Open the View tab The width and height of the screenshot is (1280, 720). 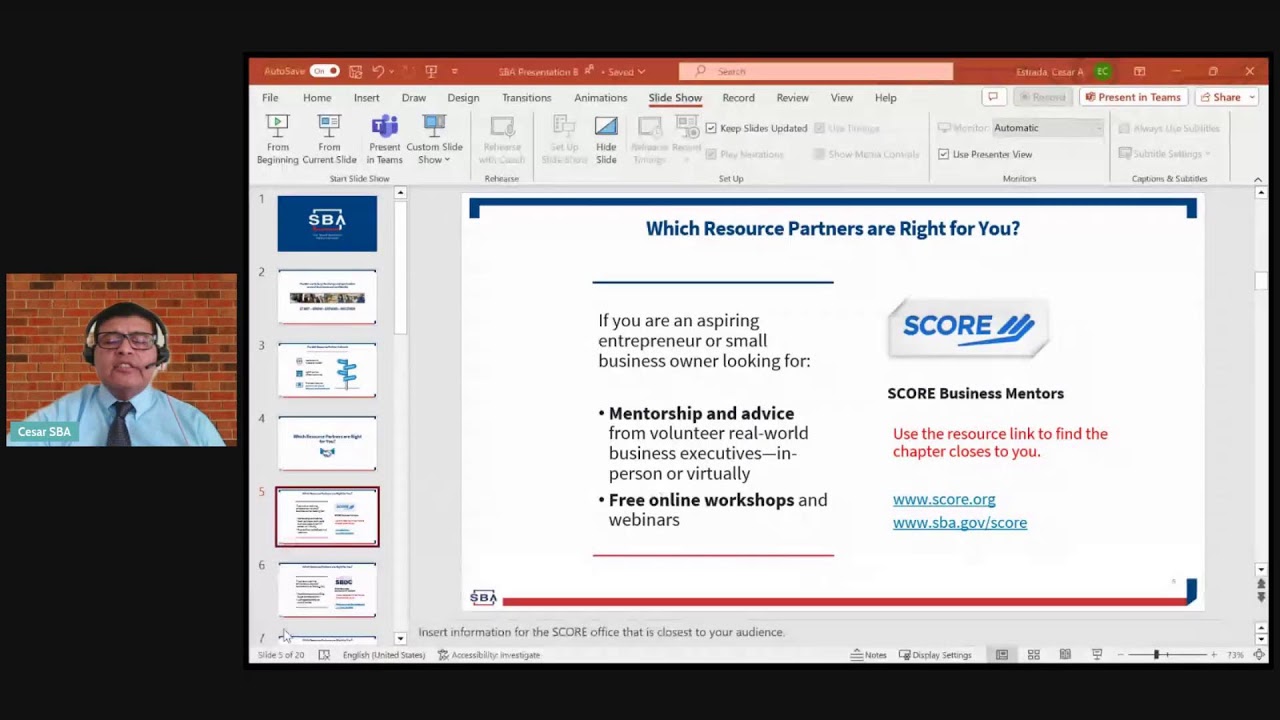tap(842, 98)
